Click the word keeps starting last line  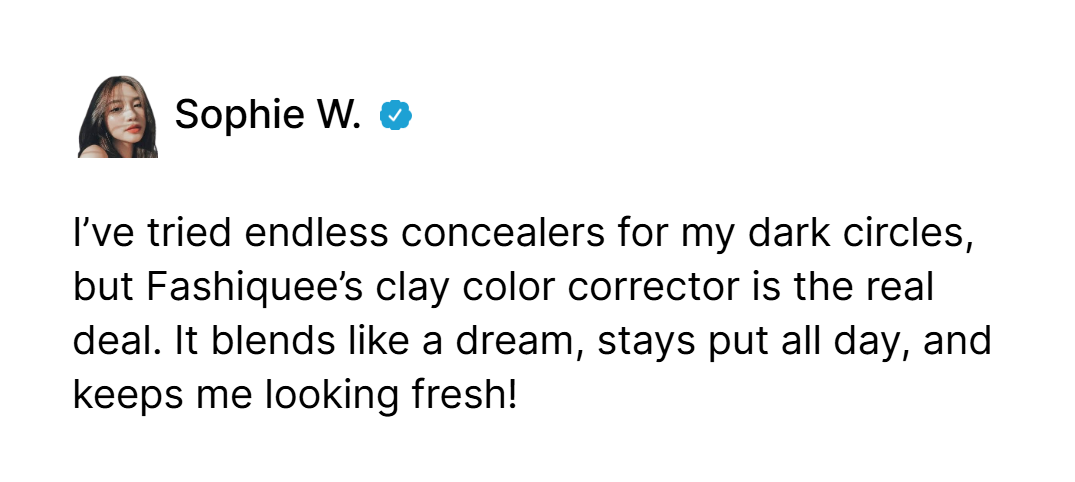tap(128, 397)
